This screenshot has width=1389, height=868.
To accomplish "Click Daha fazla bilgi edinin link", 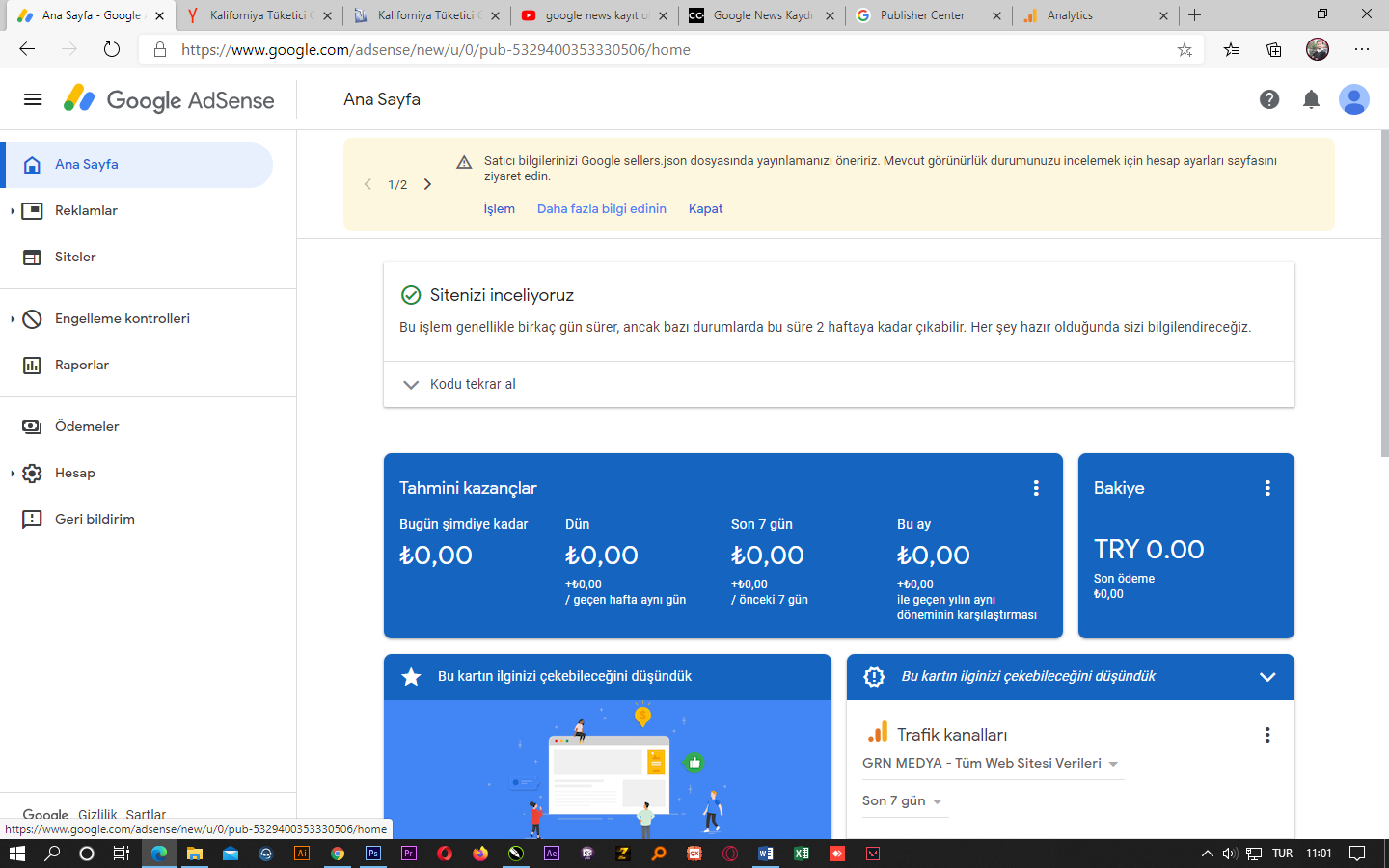I will [x=602, y=209].
